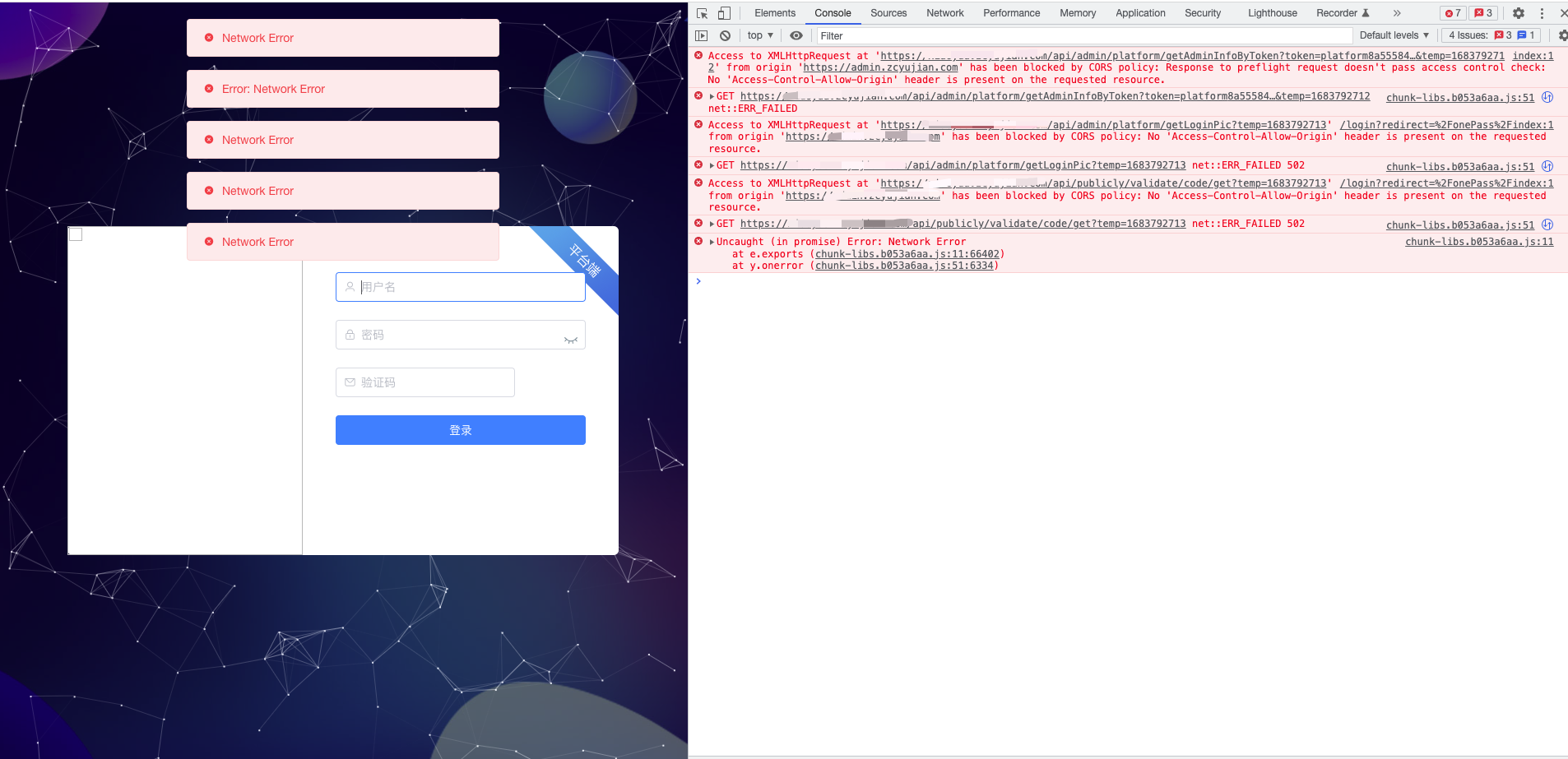Open the chunk-libs.b053a6aa.js:51:6334 stack link
This screenshot has width=1568, height=759.
pyautogui.click(x=904, y=266)
